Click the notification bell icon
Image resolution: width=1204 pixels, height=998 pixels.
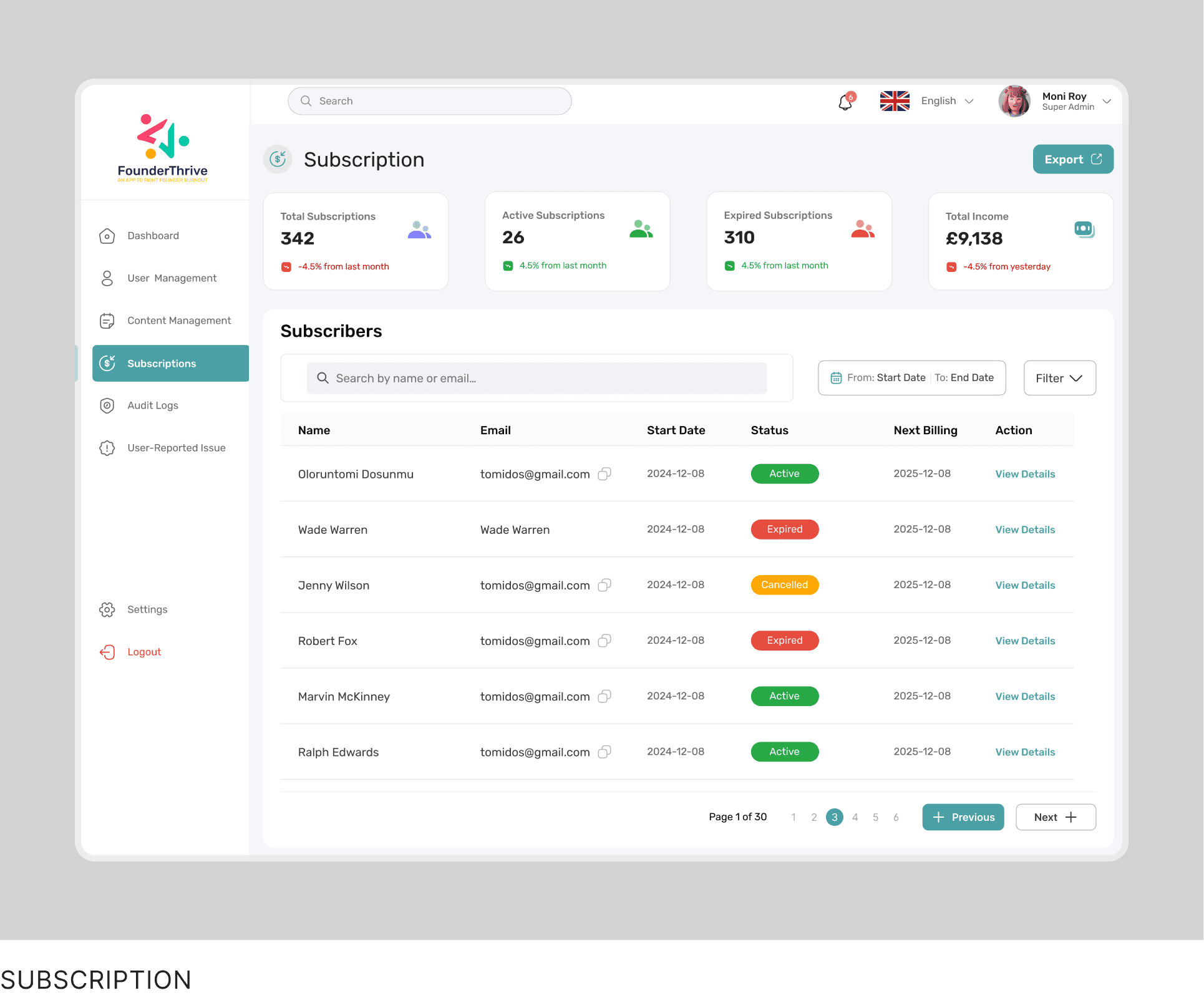pos(845,102)
